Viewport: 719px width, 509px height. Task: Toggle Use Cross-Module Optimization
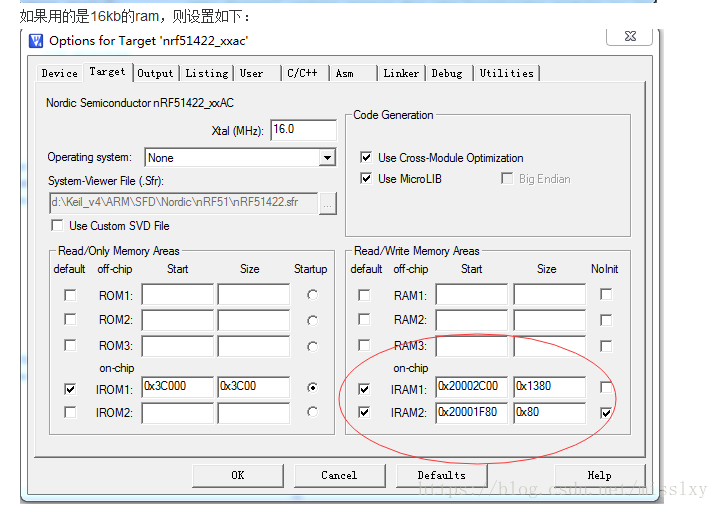(366, 158)
